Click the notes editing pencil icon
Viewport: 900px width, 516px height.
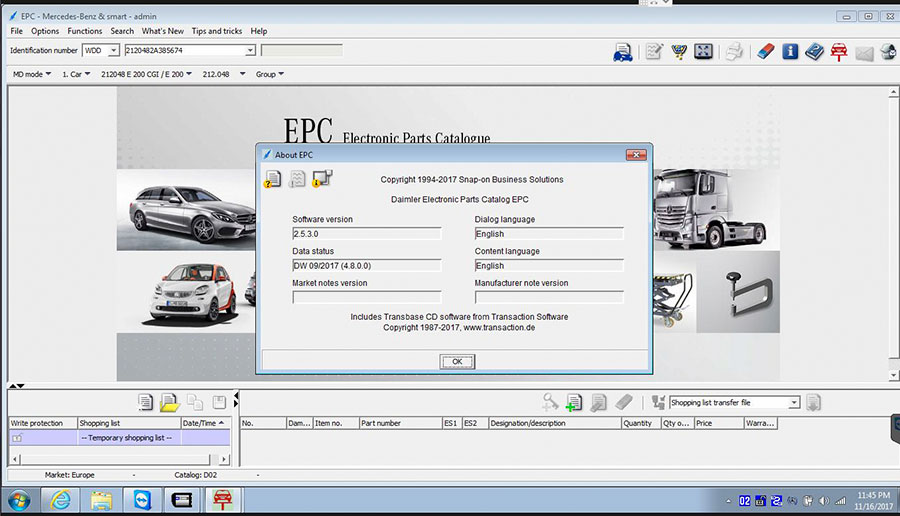(x=654, y=52)
